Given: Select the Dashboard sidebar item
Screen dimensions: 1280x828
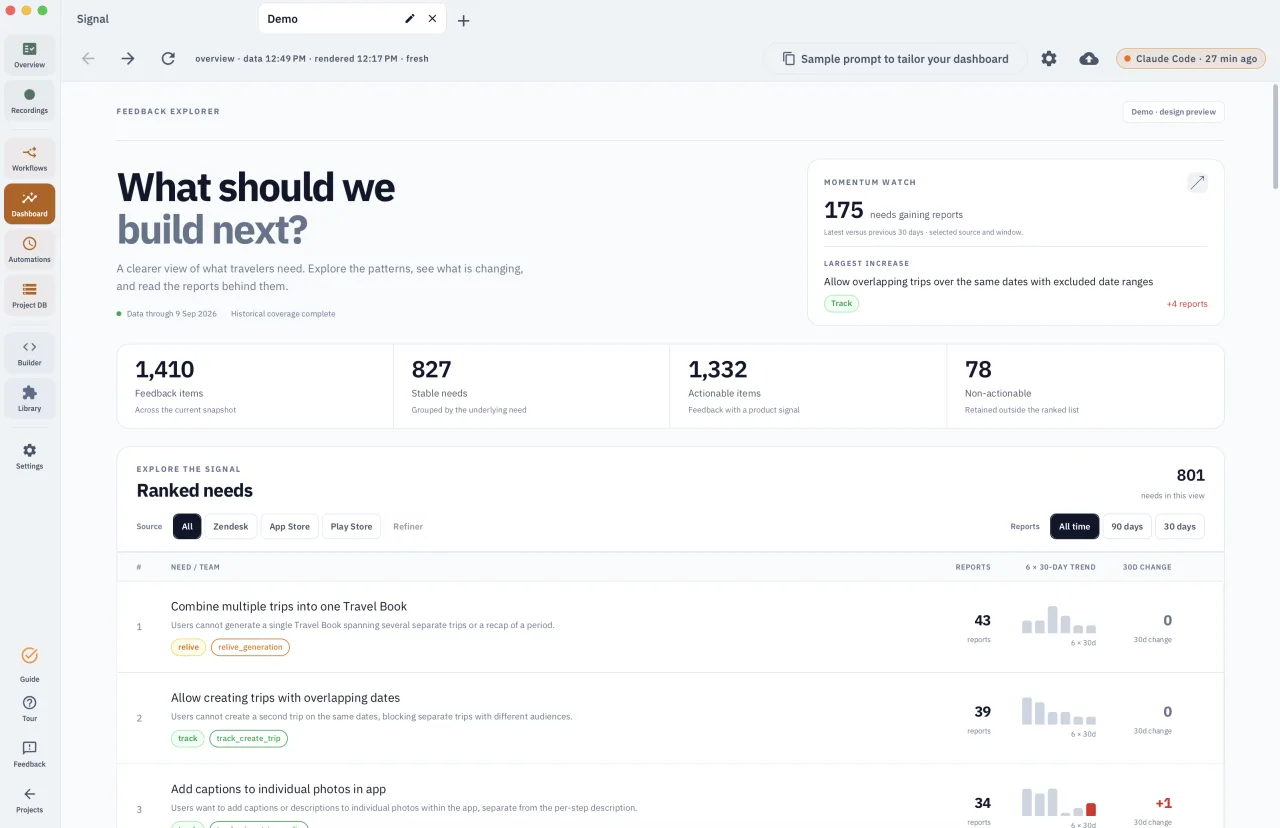Looking at the screenshot, I should pos(29,204).
